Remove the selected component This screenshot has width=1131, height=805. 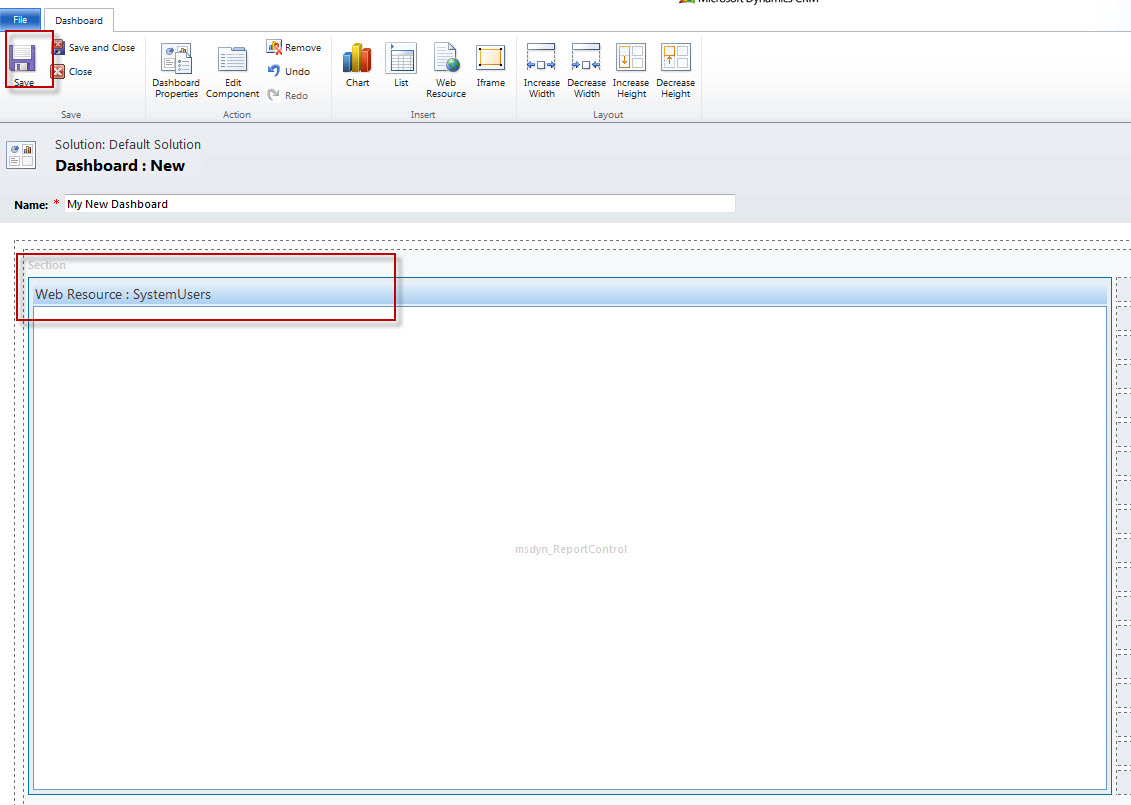point(294,48)
